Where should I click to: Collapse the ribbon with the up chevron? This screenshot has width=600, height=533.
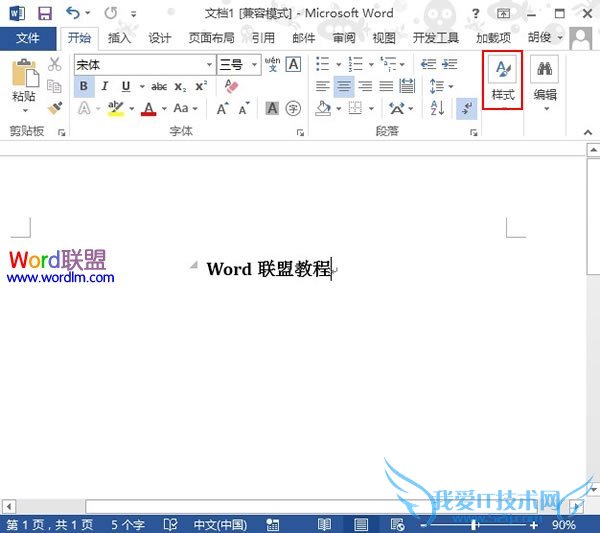click(x=588, y=132)
